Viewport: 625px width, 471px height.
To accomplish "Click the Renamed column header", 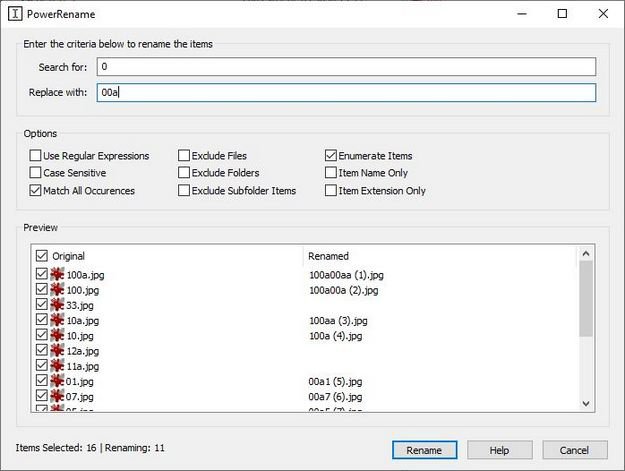I will (329, 256).
